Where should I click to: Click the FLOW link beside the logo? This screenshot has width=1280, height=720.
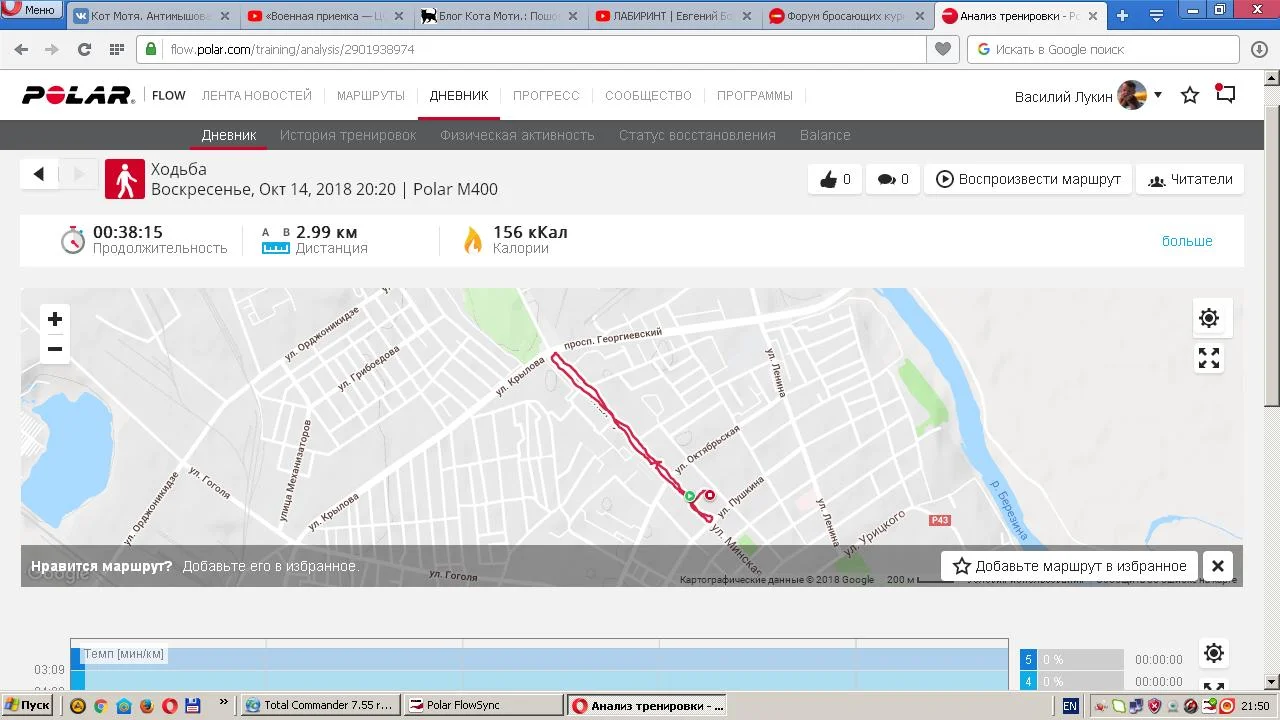tap(169, 96)
